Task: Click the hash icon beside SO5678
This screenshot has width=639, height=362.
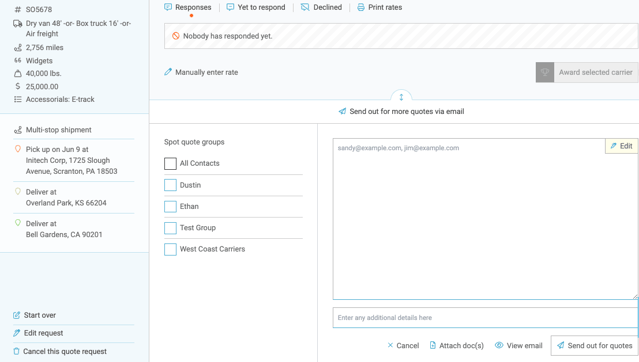Action: tap(18, 9)
